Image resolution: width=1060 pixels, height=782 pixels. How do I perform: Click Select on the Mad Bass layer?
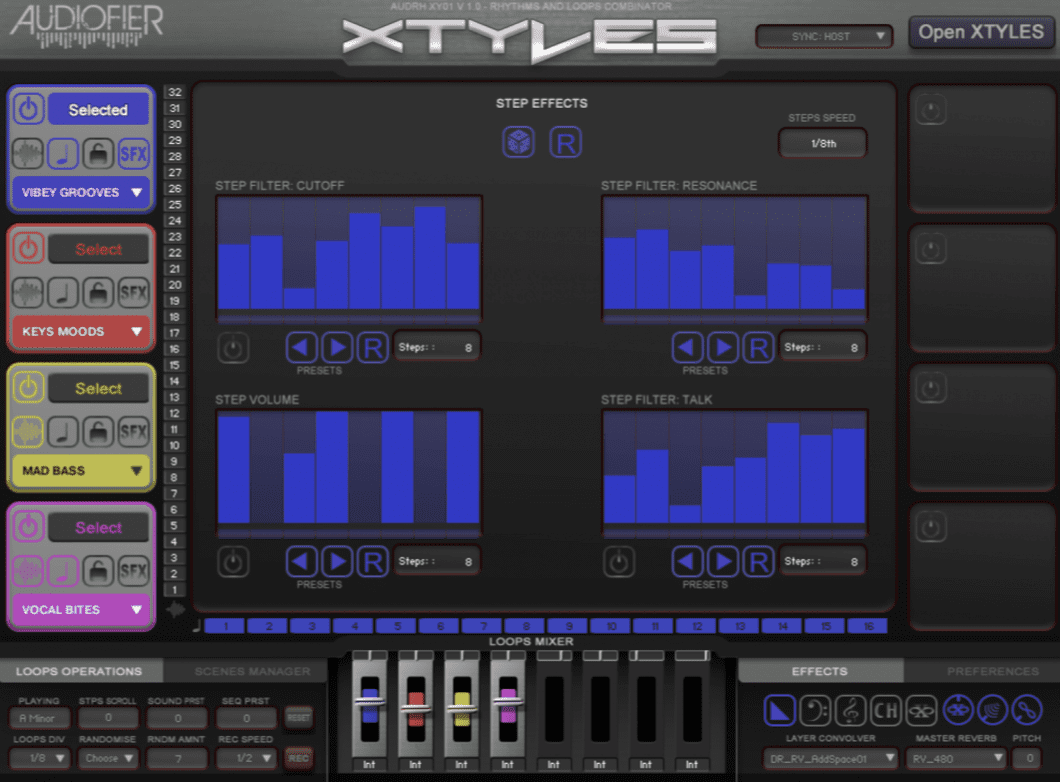[98, 388]
